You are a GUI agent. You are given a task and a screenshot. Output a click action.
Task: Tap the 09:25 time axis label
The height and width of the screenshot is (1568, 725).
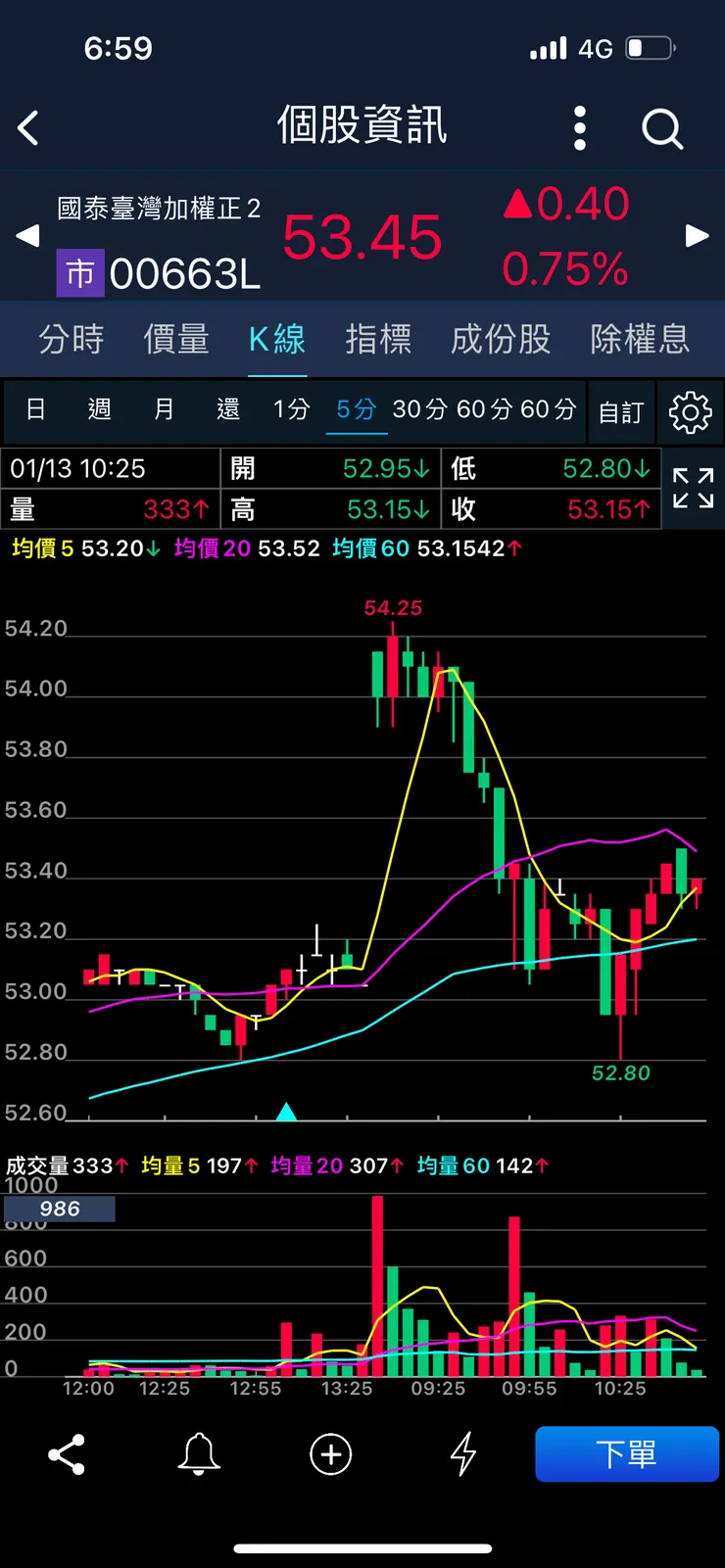pos(438,1389)
